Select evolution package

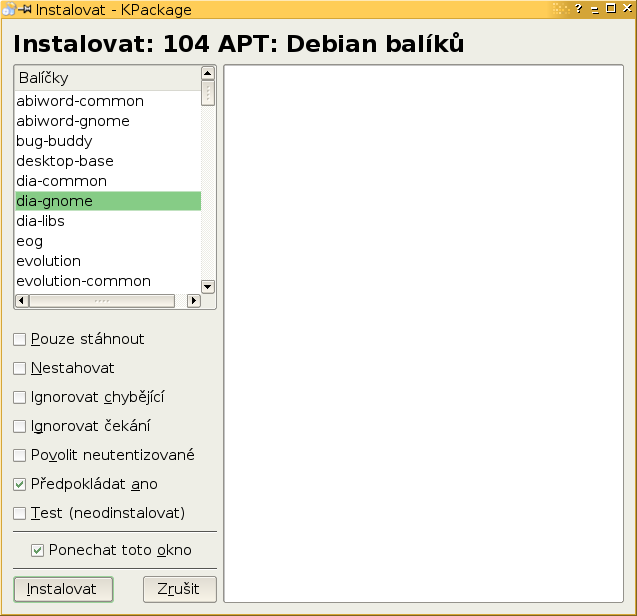pos(108,261)
